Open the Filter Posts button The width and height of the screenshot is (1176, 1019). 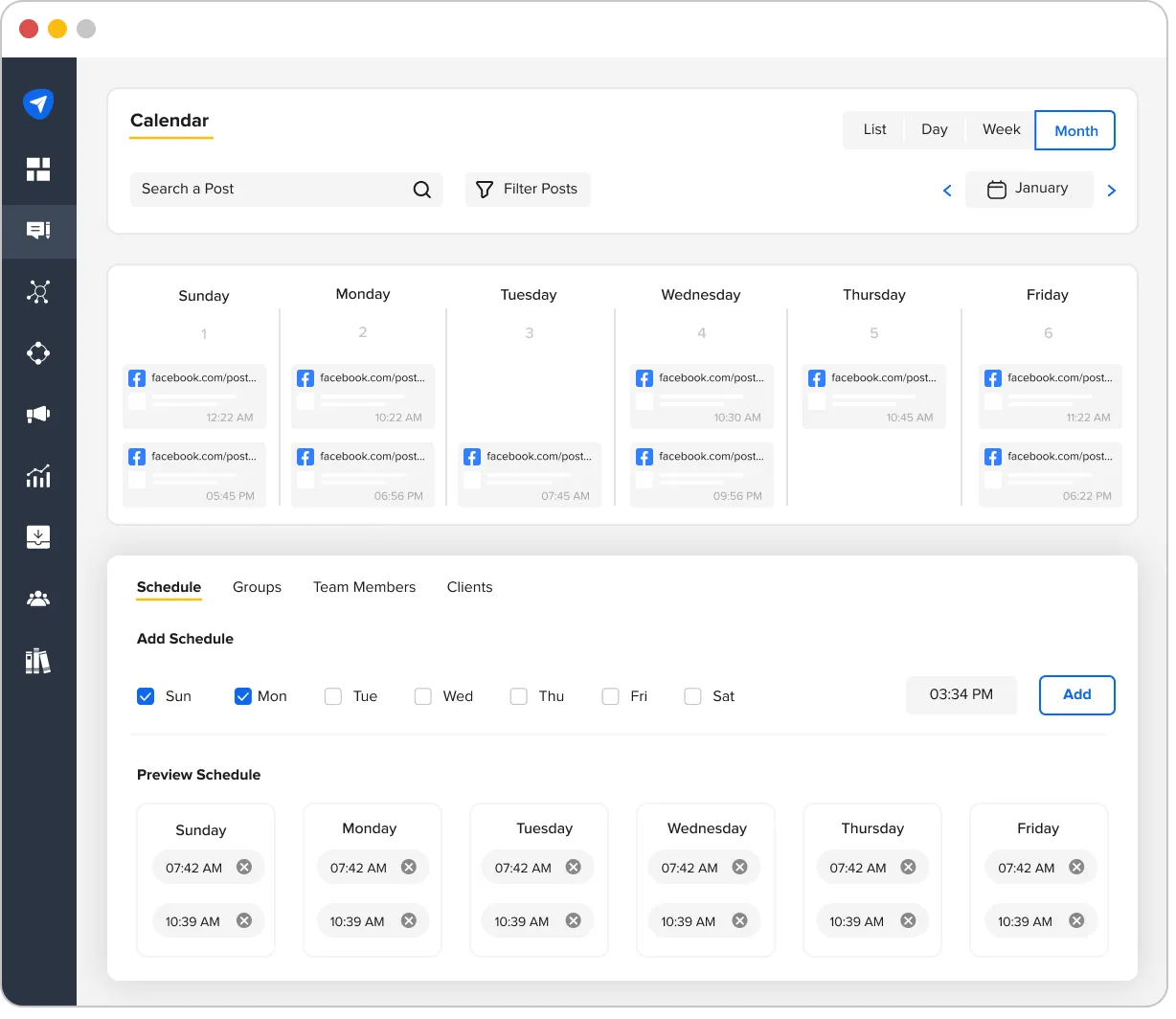click(x=528, y=189)
